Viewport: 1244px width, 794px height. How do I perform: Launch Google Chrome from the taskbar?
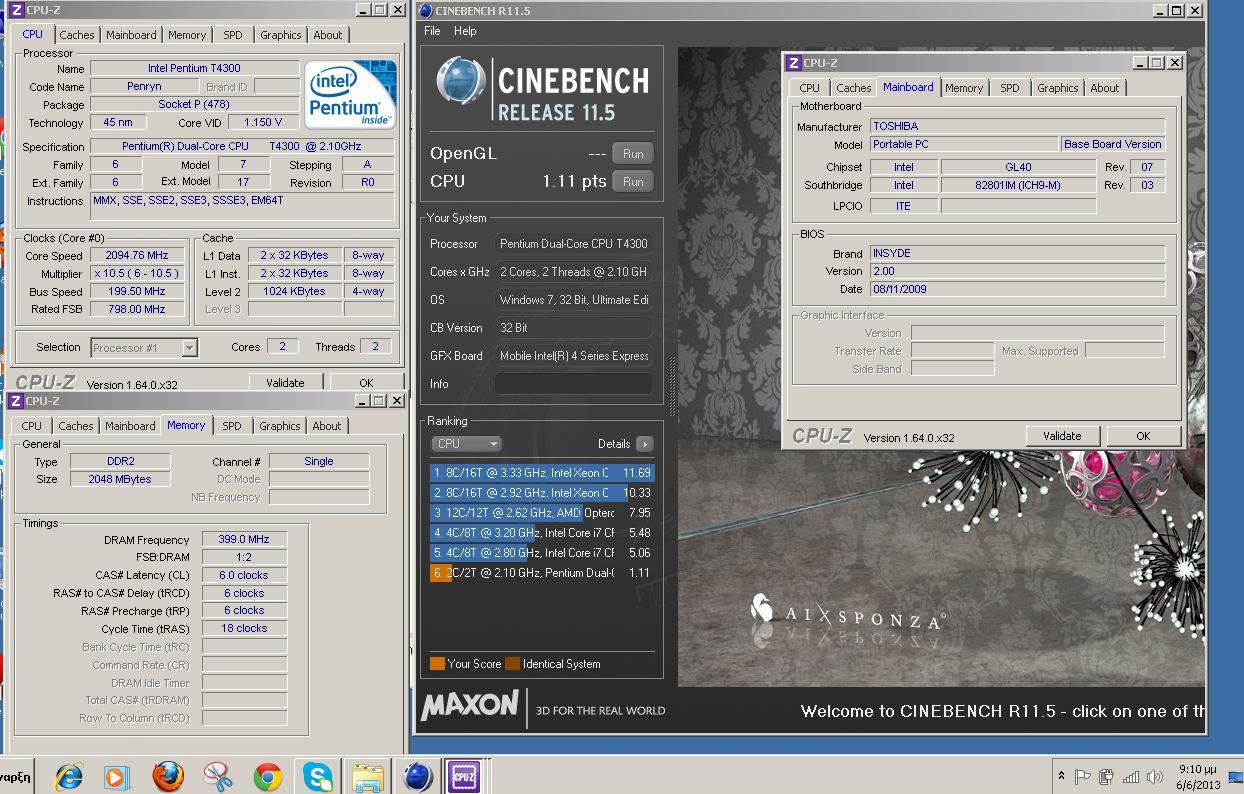(267, 776)
